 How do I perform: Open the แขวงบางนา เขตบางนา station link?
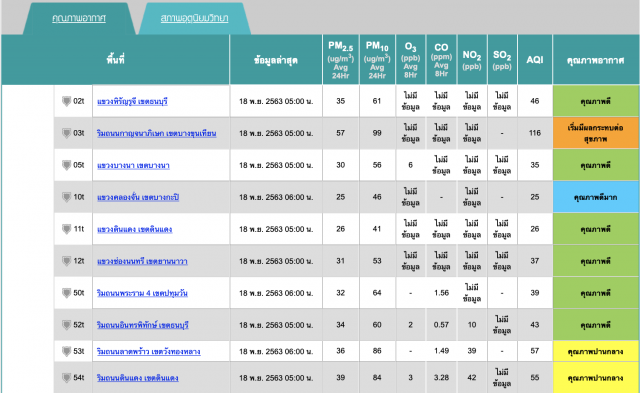pyautogui.click(x=133, y=165)
